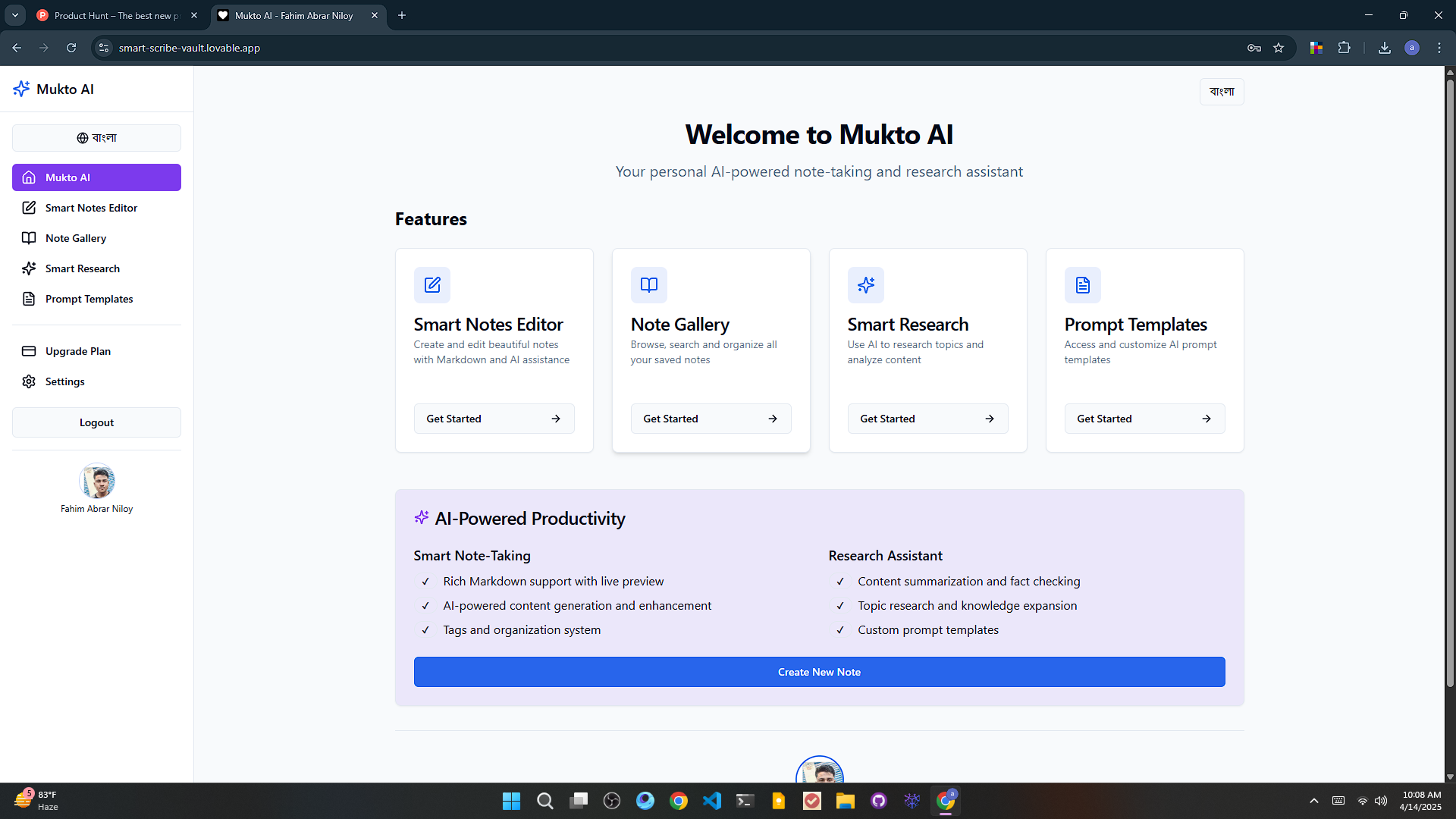Screen dimensions: 1456x819
Task: Click the Create New Note button
Action: point(819,672)
